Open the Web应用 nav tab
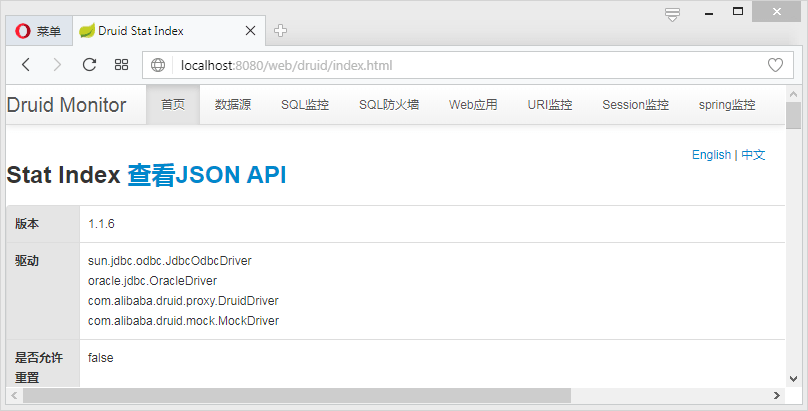Image resolution: width=808 pixels, height=411 pixels. [x=473, y=105]
